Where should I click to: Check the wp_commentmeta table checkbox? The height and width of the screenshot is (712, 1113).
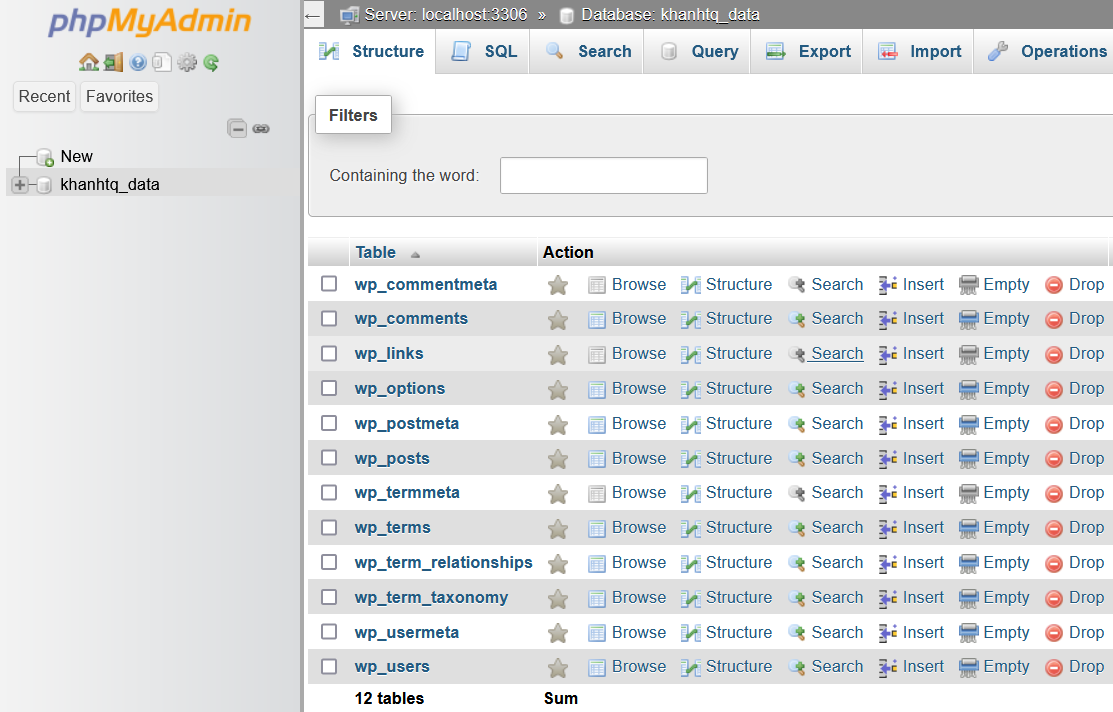(x=329, y=284)
